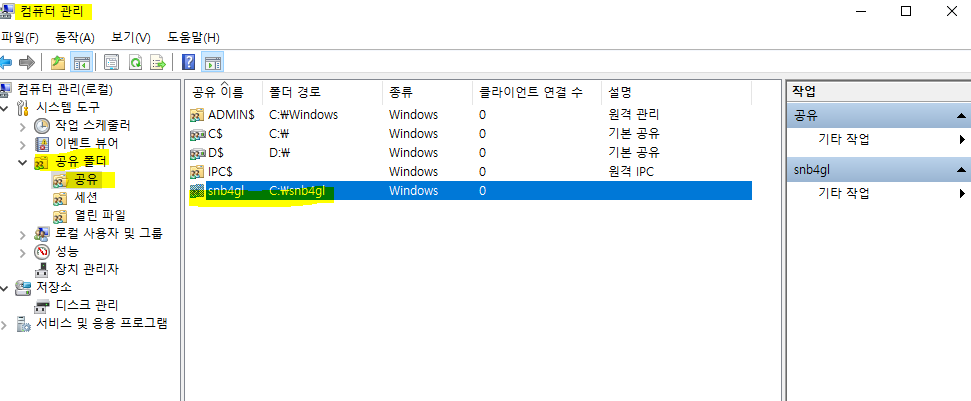Go back with the toolbar Back arrow
Image resolution: width=971 pixels, height=401 pixels.
6,63
